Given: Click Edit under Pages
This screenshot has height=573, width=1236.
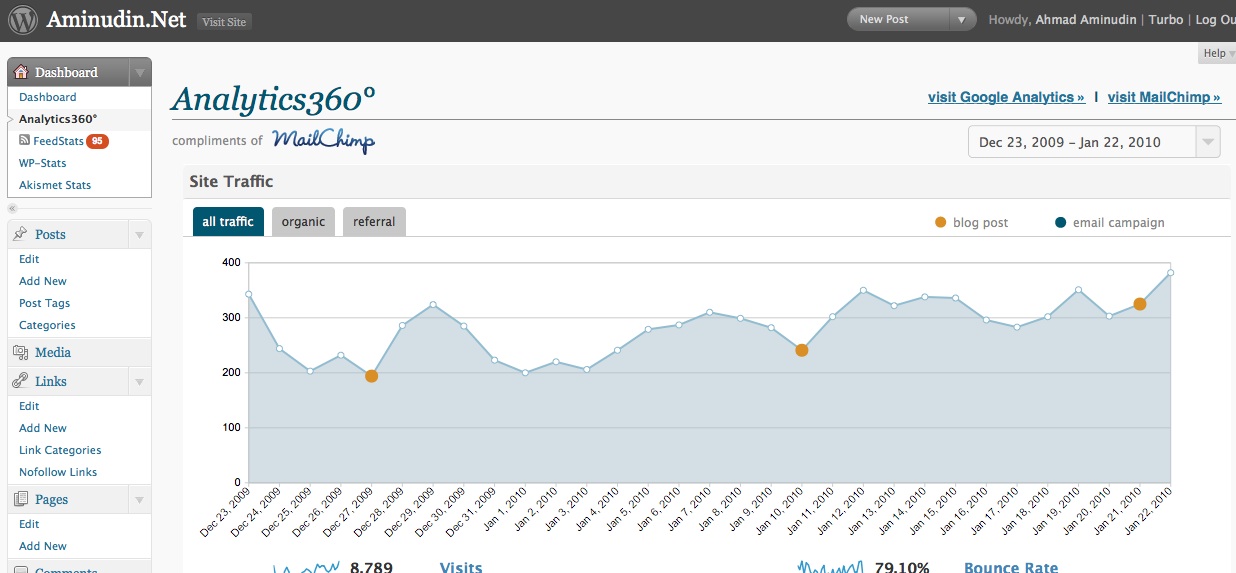Looking at the screenshot, I should pos(29,524).
